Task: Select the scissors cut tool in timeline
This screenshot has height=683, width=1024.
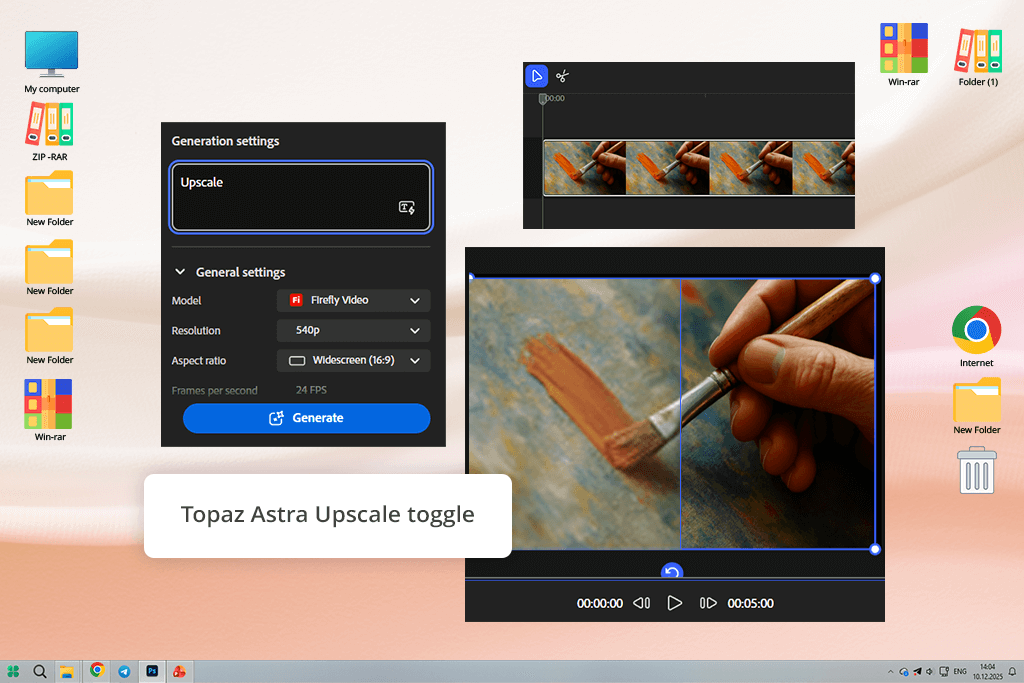Action: tap(562, 76)
